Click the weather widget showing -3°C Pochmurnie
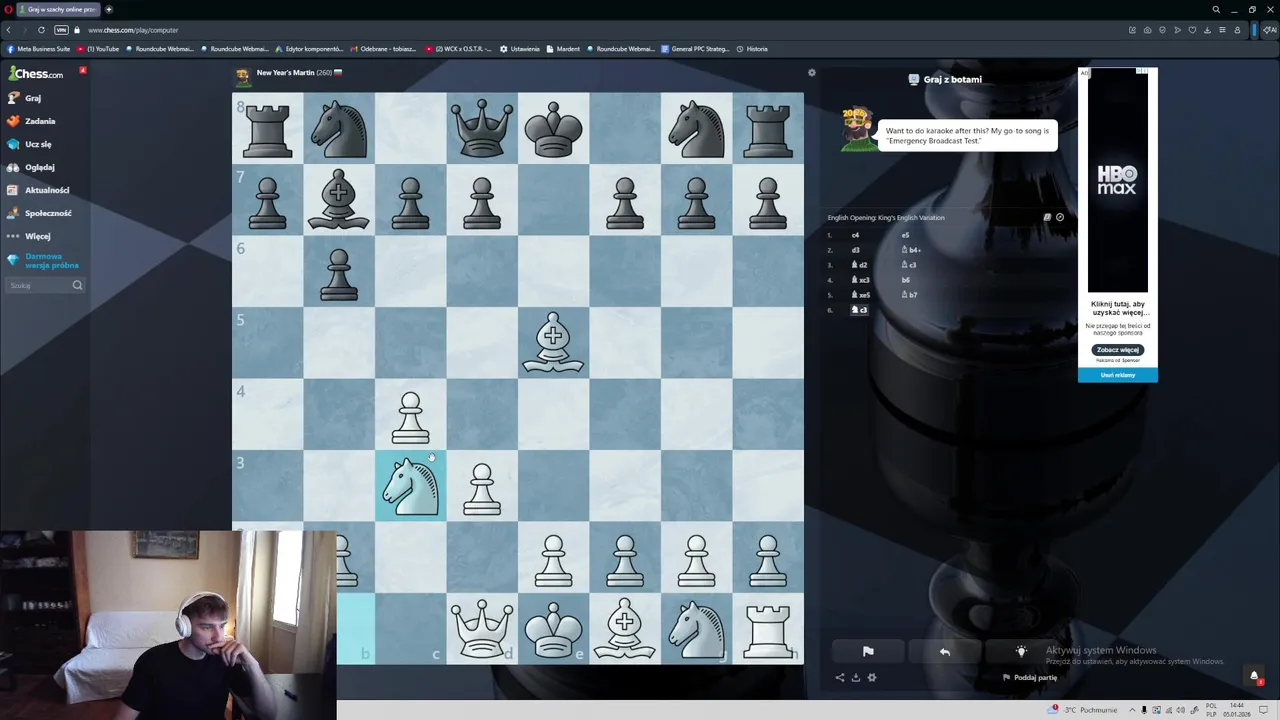 coord(1083,709)
